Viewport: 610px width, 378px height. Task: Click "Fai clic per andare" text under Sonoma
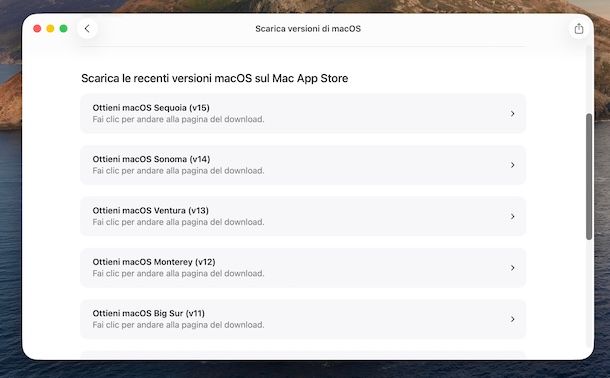128,171
